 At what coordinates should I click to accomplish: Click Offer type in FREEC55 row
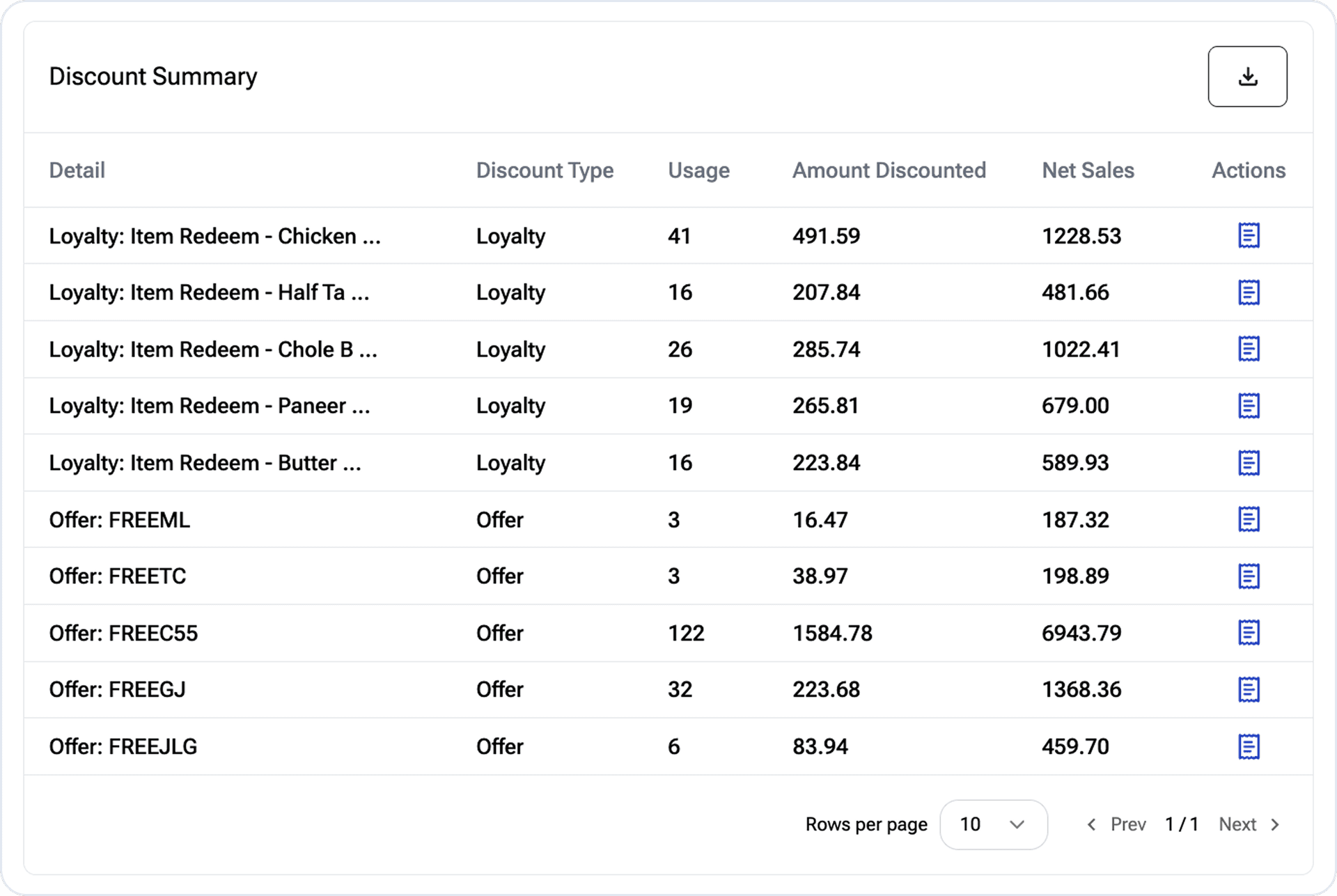tap(499, 634)
